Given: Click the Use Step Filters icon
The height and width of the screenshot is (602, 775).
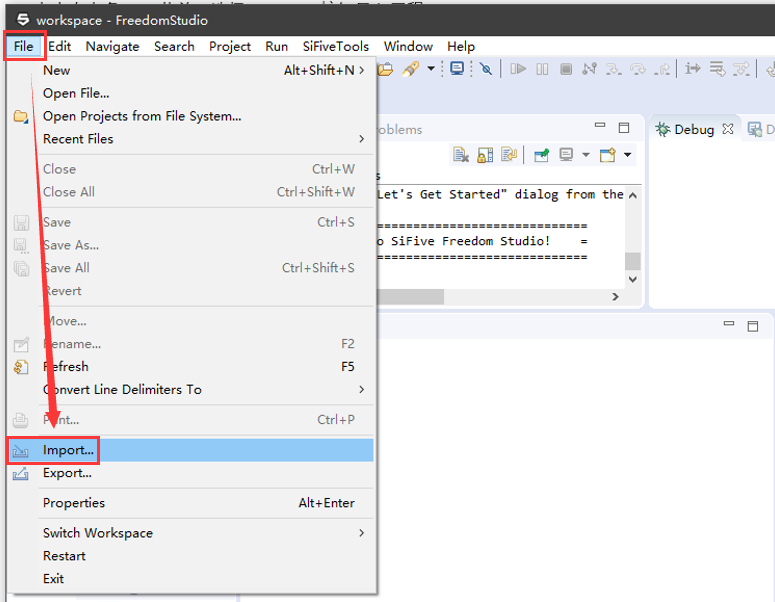Looking at the screenshot, I should pos(741,69).
